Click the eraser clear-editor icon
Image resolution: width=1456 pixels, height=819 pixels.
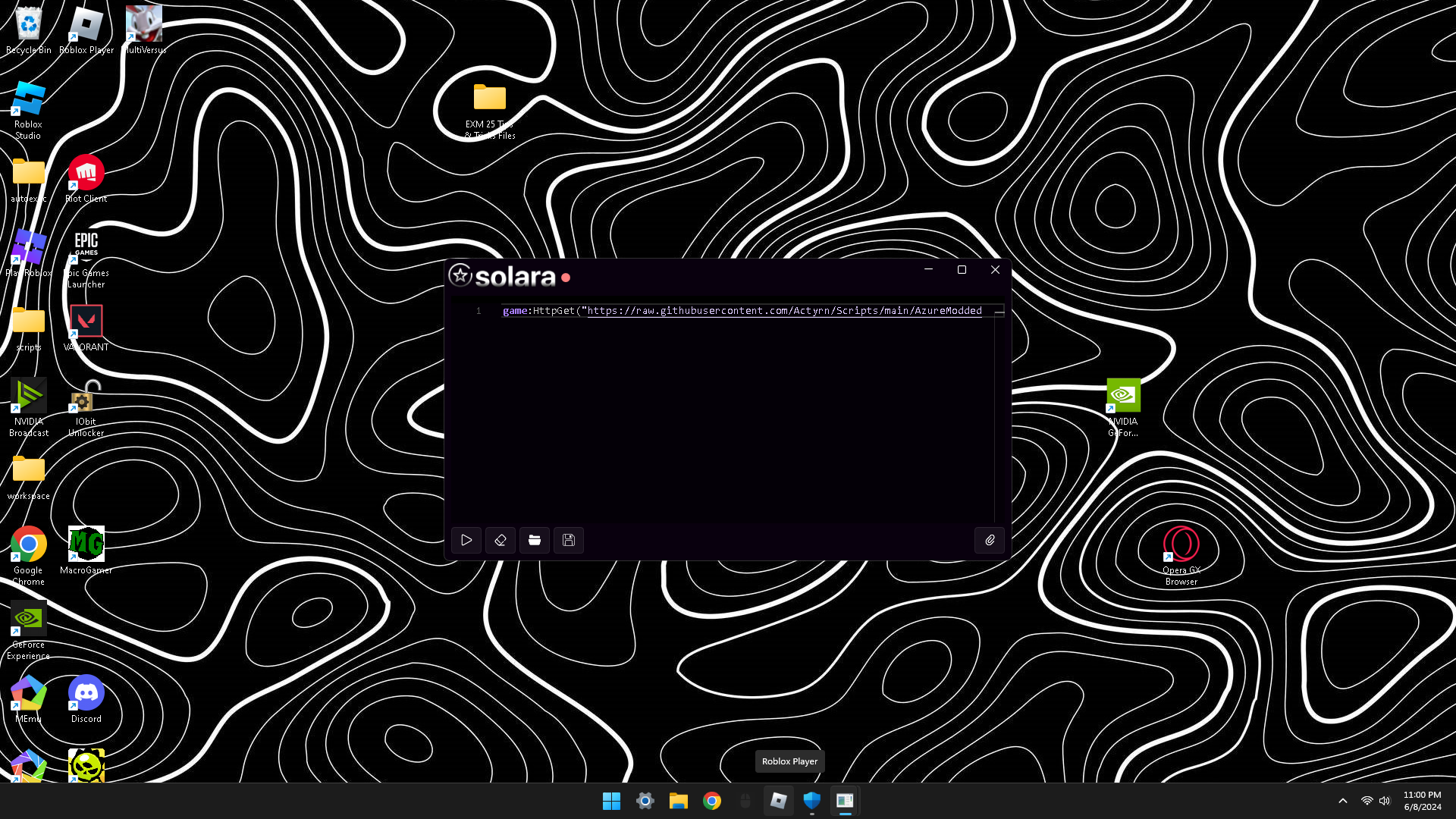[500, 540]
